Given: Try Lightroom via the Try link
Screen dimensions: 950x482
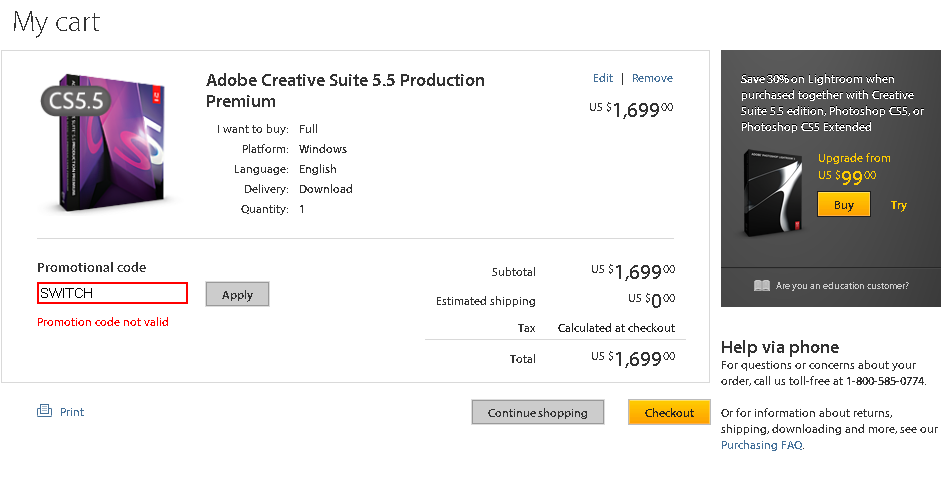Looking at the screenshot, I should [x=899, y=205].
